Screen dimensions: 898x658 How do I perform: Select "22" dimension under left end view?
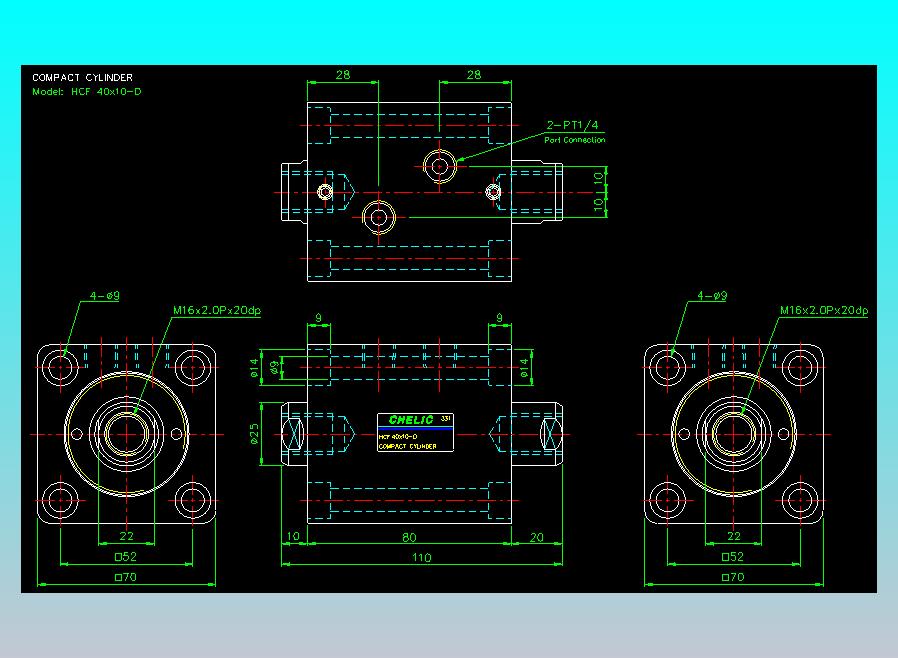point(127,536)
